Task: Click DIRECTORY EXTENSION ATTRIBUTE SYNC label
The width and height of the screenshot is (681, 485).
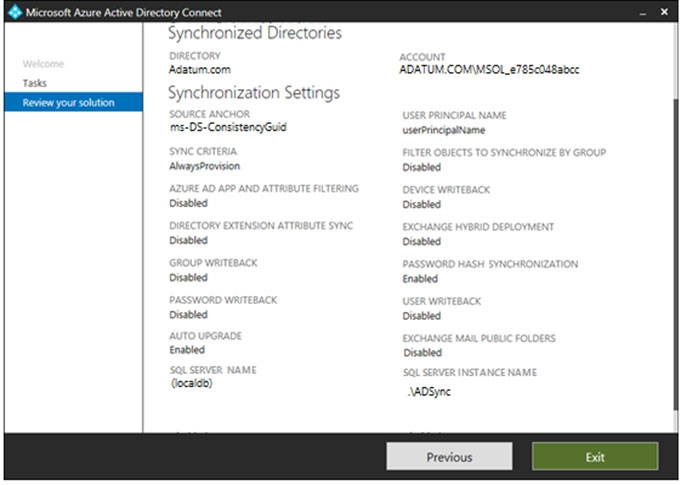Action: coord(261,226)
